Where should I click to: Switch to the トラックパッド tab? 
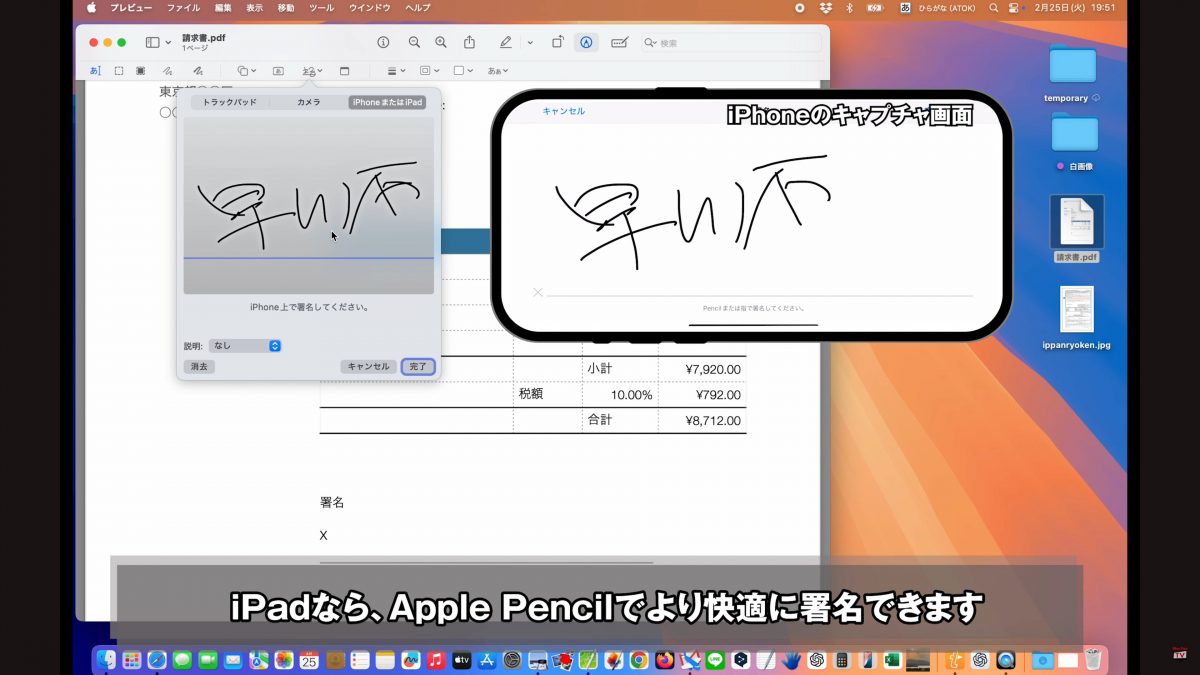coord(229,102)
